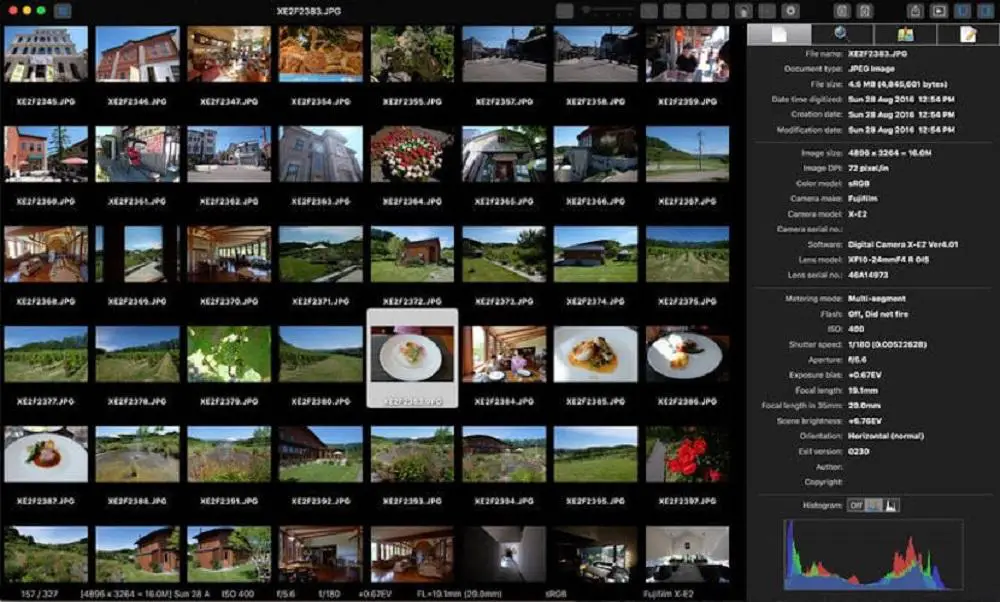Click the share icon in the toolbar
This screenshot has width=1000, height=602.
point(915,11)
